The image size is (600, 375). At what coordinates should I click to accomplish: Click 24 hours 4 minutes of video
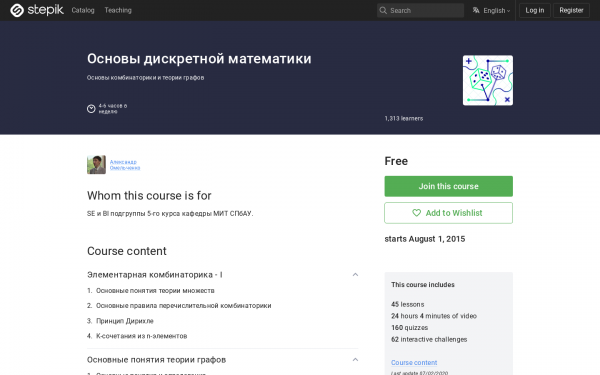[434, 316]
